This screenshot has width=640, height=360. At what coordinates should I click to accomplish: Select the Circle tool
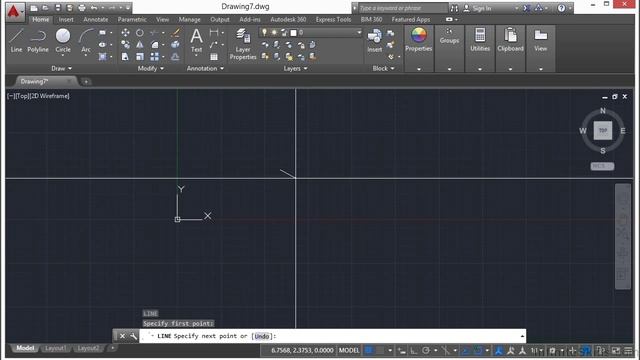tap(63, 40)
